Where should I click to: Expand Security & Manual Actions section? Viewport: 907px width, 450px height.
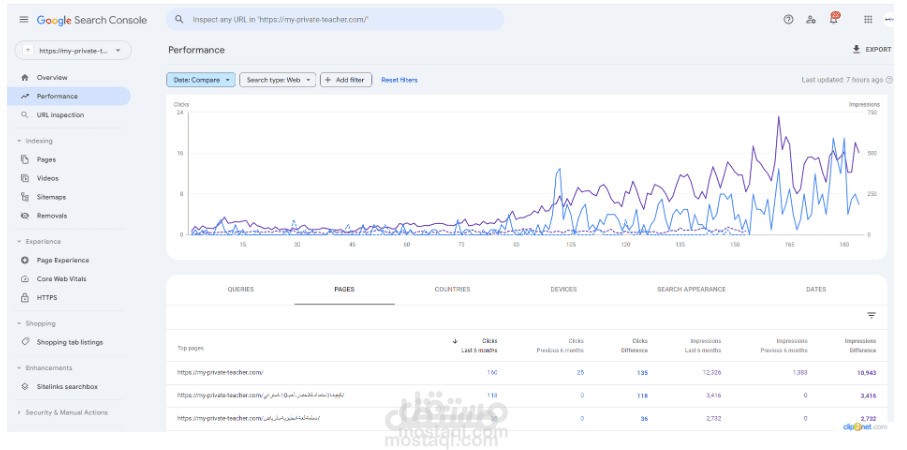(x=19, y=412)
